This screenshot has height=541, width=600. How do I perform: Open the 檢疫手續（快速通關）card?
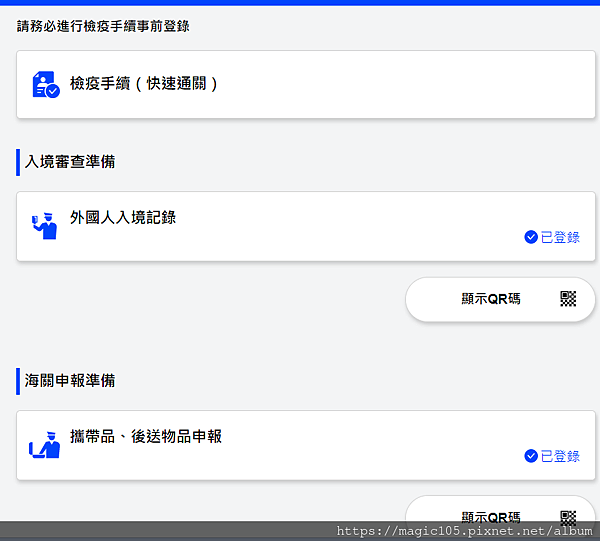(x=305, y=84)
